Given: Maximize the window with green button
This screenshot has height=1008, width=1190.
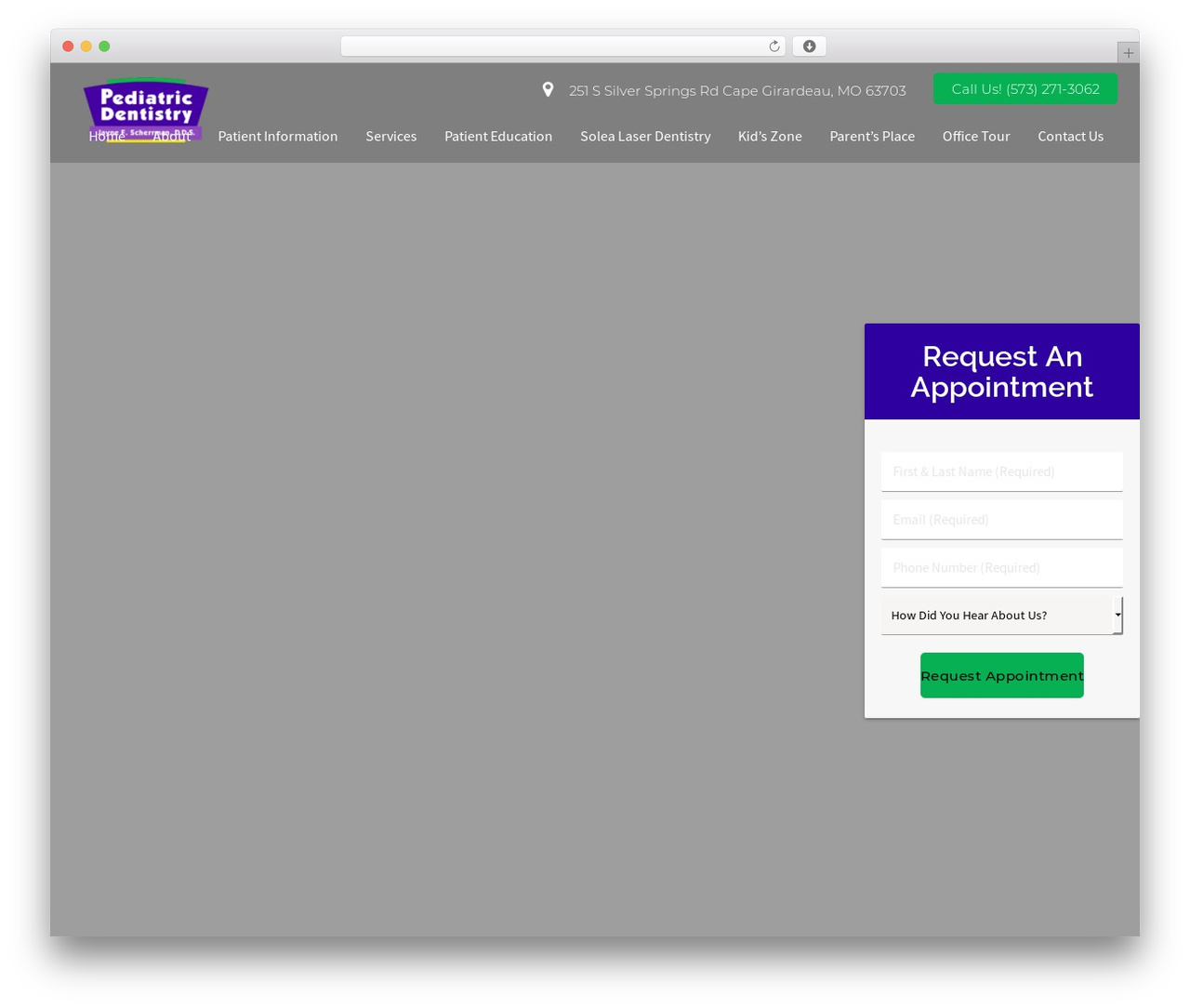Looking at the screenshot, I should 104,46.
